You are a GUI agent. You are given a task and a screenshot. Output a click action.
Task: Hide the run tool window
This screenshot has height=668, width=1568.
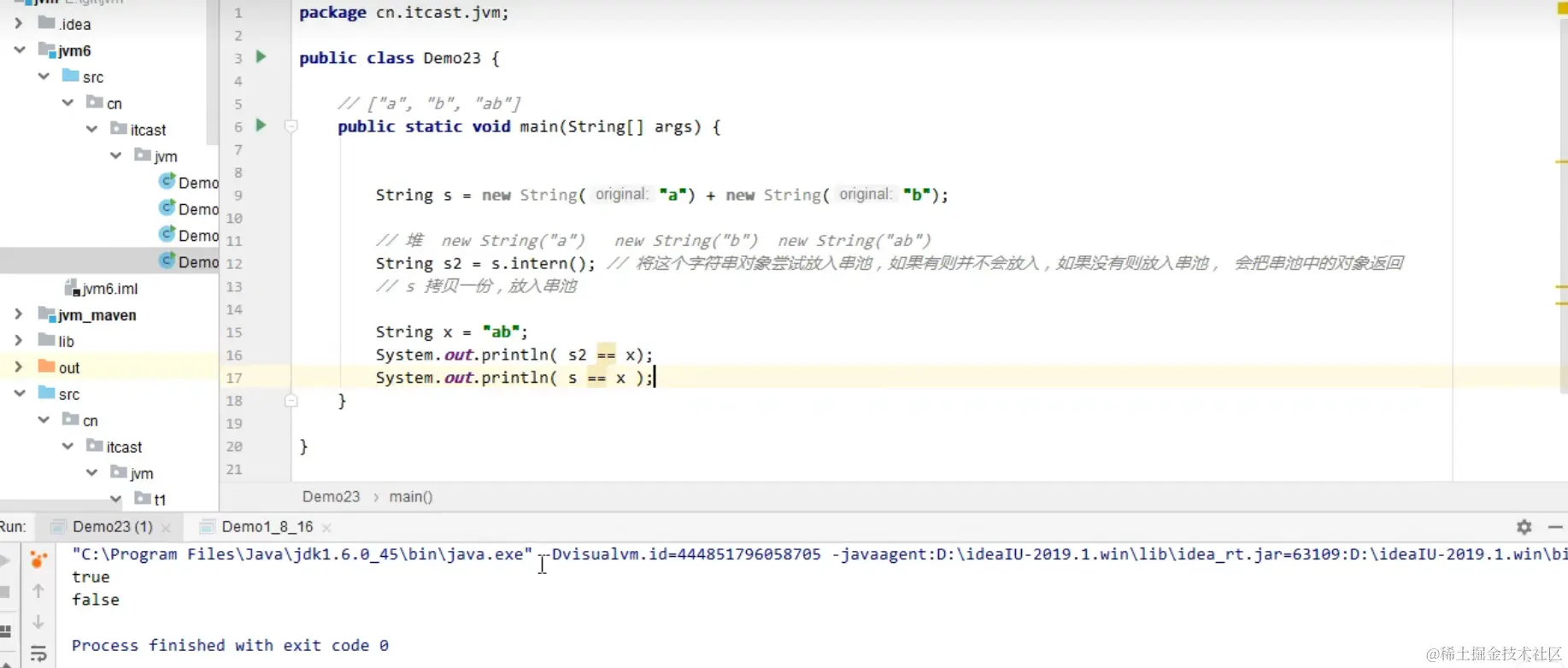tap(1555, 527)
